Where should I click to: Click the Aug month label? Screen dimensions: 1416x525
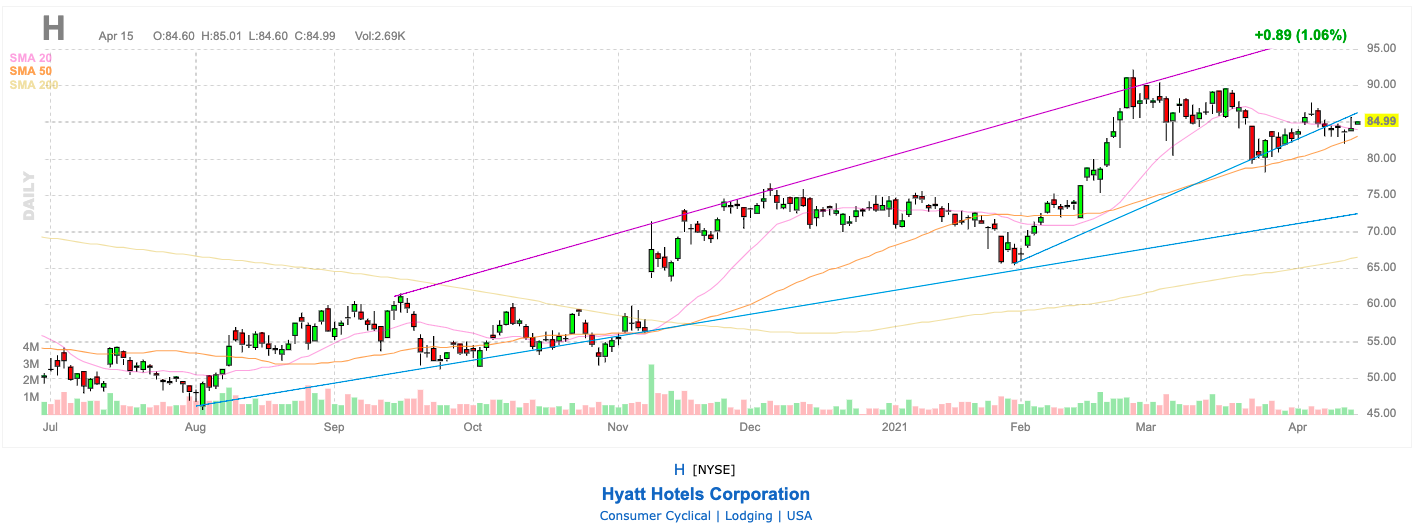point(195,428)
